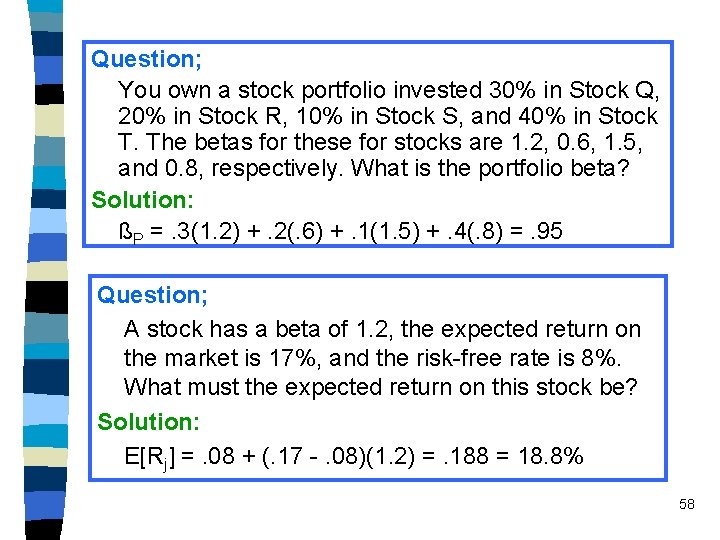Click the first blue Question heading
This screenshot has width=720, height=540.
146,60
